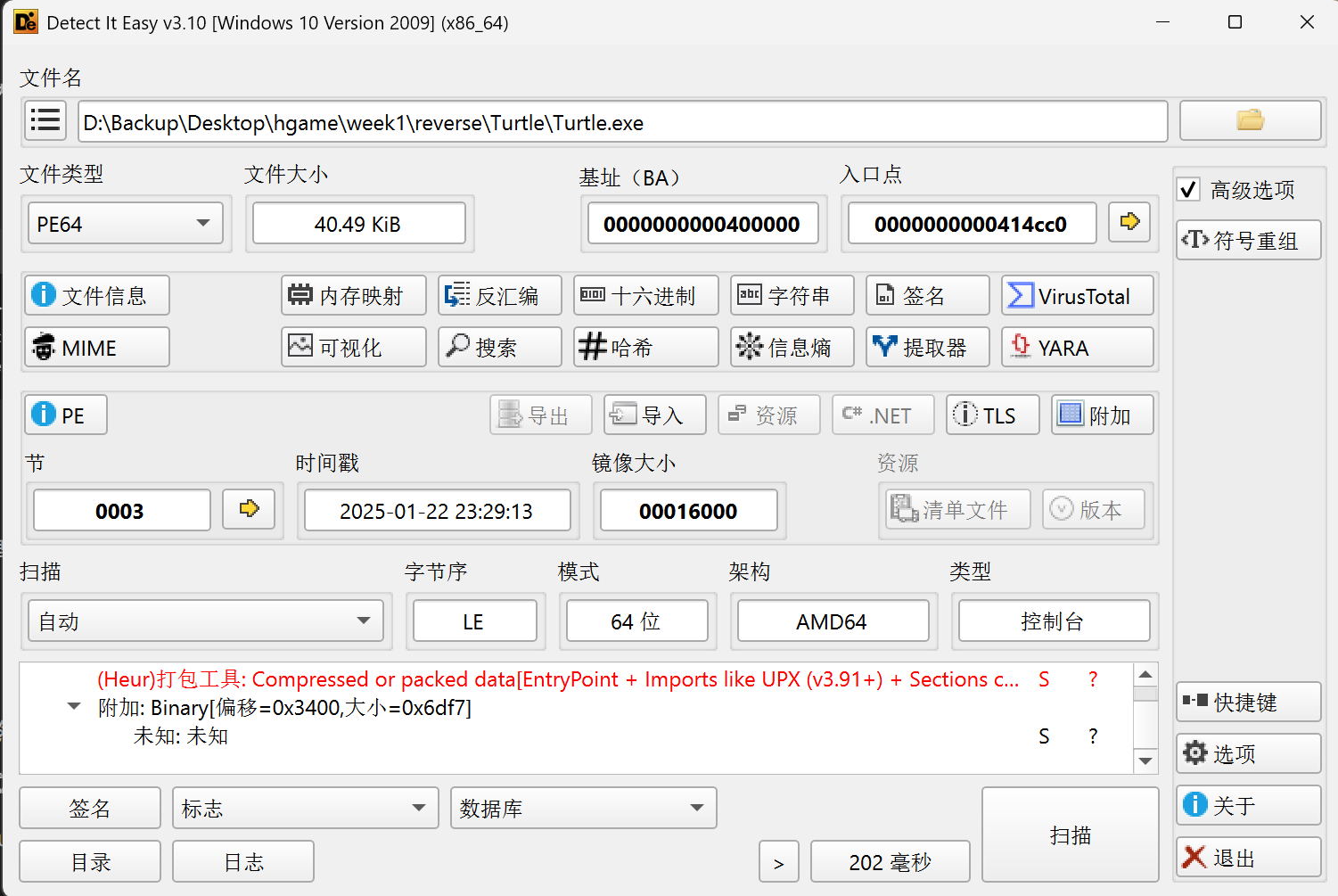Open 附加 overlay viewer
Viewport: 1338px width, 896px height.
[x=1103, y=415]
